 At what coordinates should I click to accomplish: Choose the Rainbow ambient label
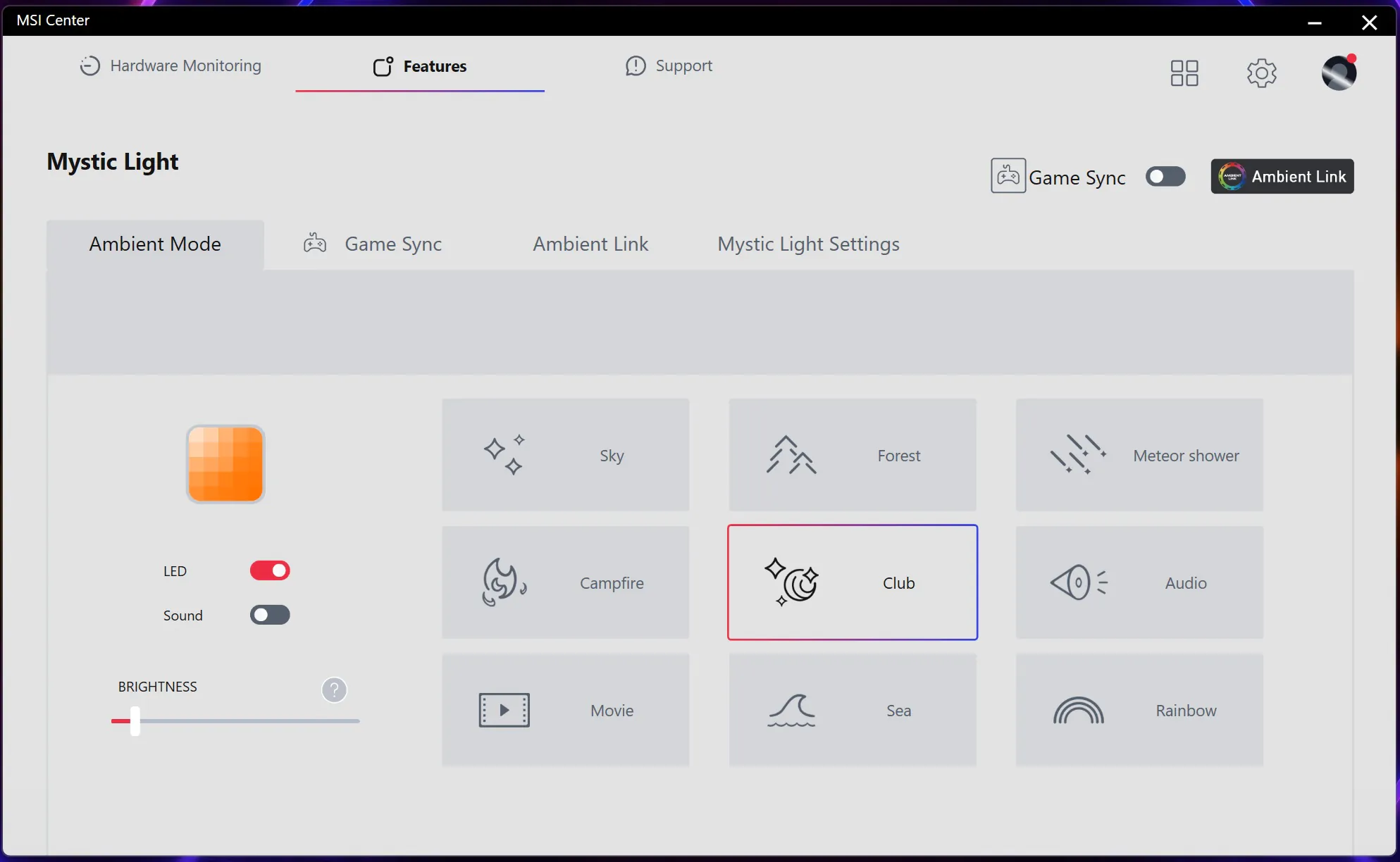1186,711
